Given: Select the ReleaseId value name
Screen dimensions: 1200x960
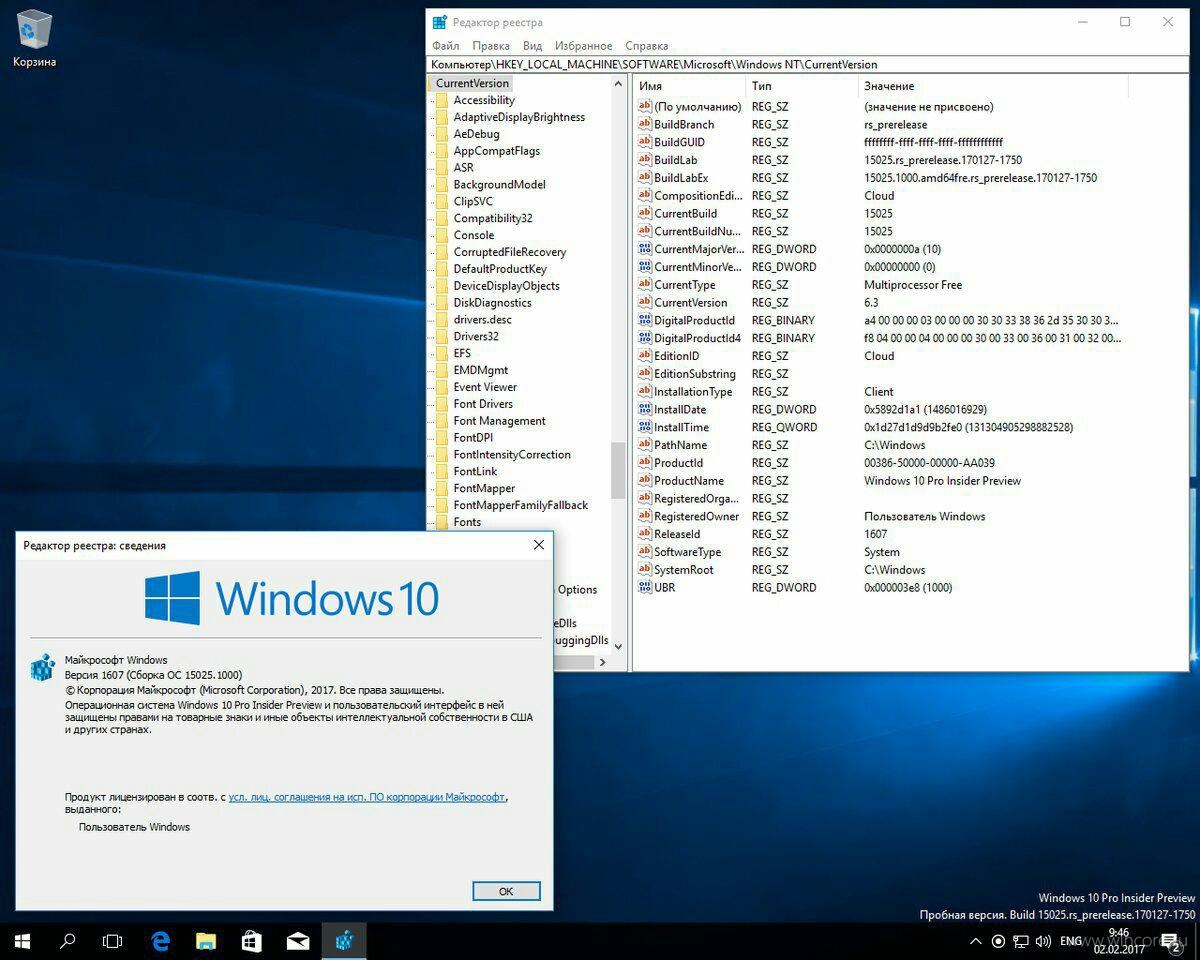Looking at the screenshot, I should point(677,534).
